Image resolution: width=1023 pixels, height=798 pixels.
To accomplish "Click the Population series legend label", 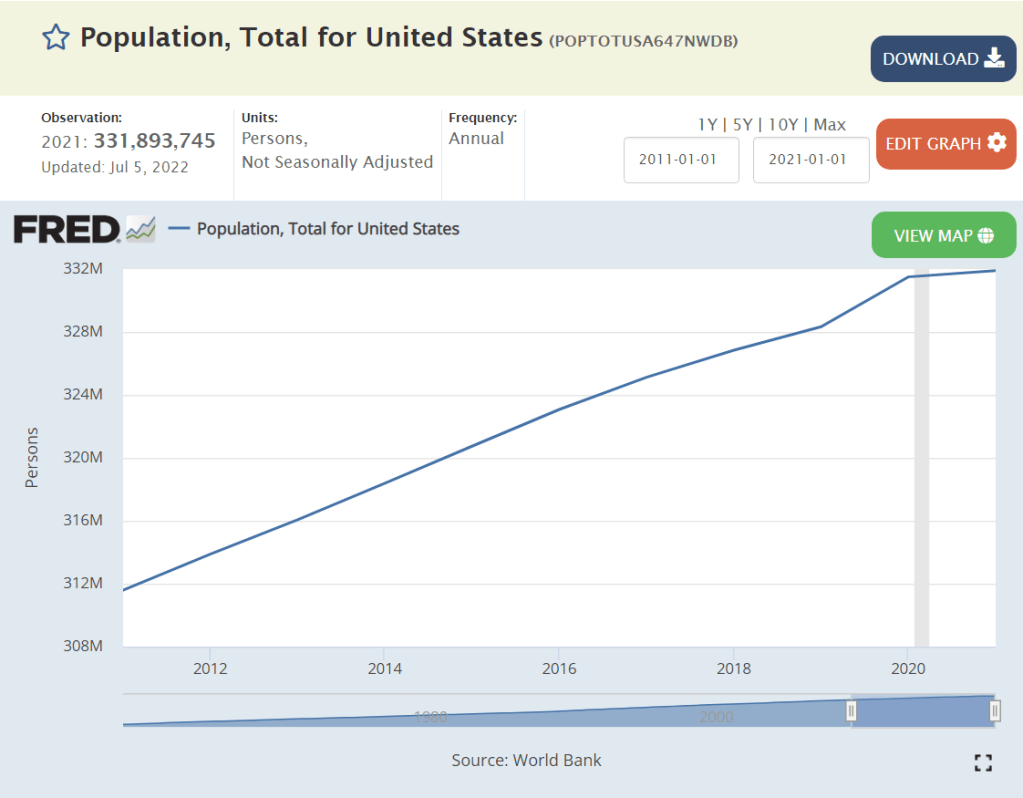I will pyautogui.click(x=328, y=229).
